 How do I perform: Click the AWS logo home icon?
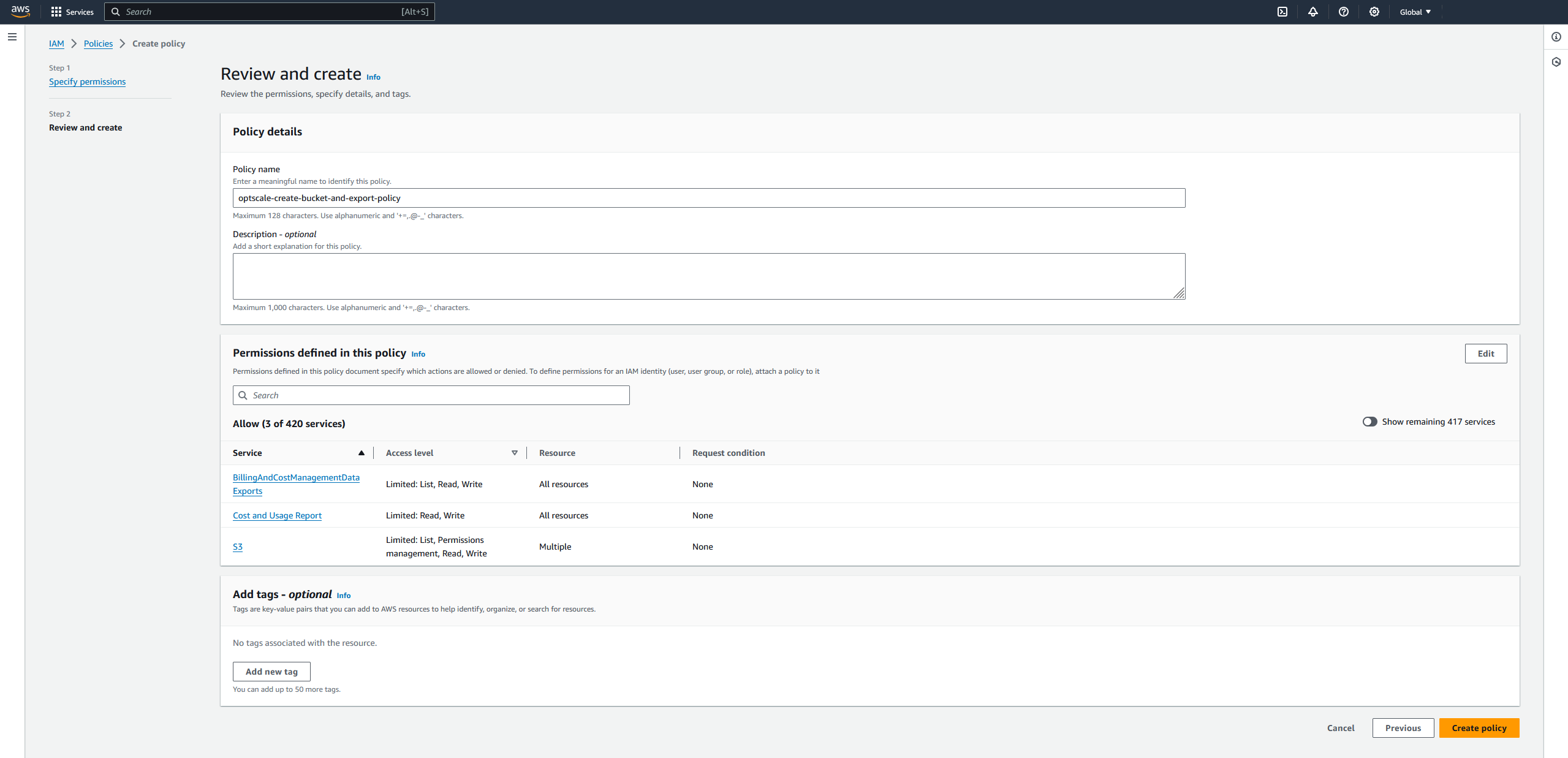click(20, 12)
